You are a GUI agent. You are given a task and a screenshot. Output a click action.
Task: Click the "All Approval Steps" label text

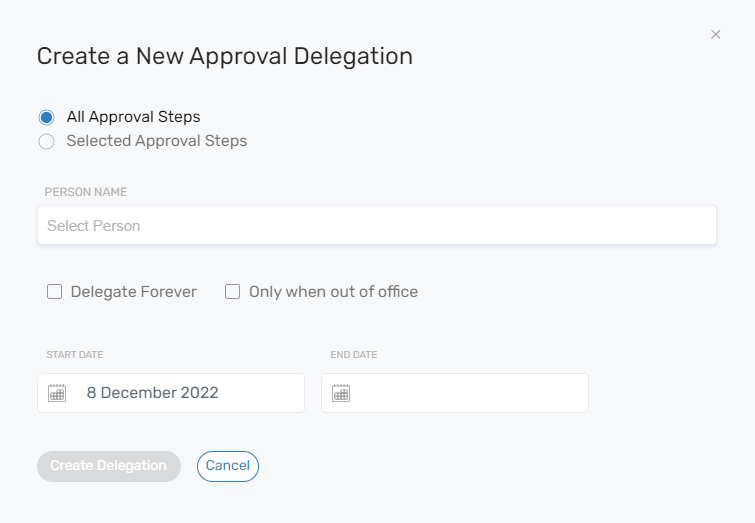pyautogui.click(x=133, y=117)
